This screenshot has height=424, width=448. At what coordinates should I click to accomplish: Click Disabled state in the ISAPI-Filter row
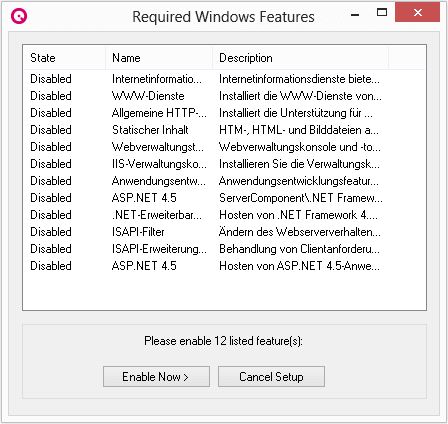(51, 232)
